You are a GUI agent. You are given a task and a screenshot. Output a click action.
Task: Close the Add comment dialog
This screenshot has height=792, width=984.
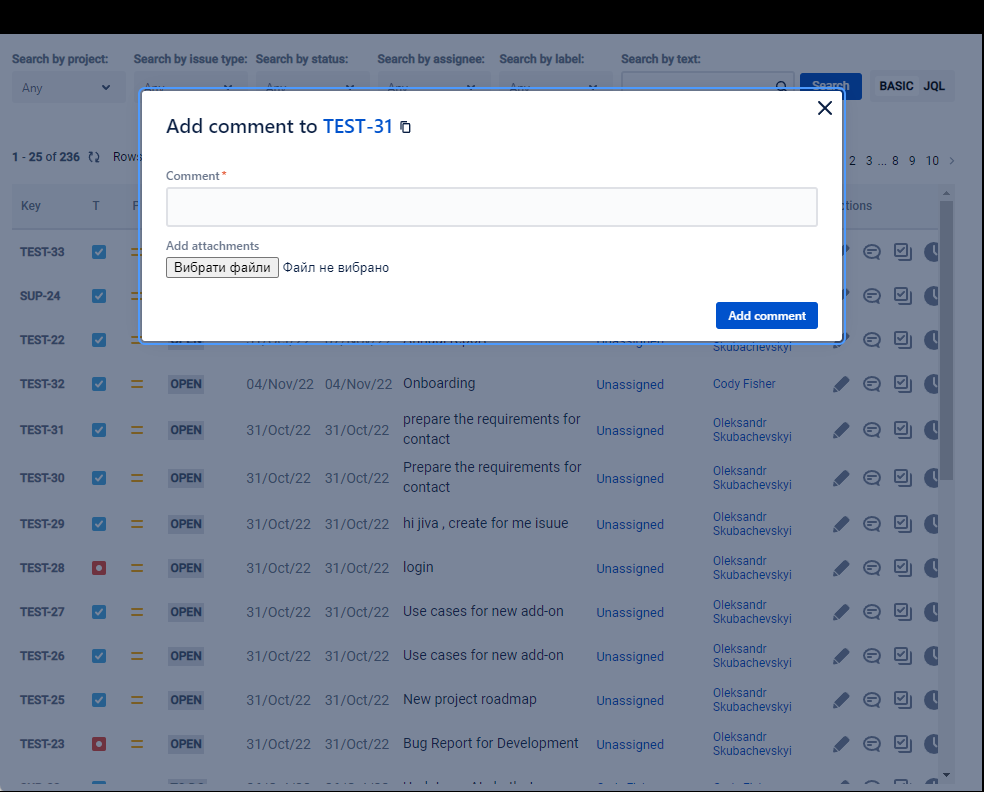pyautogui.click(x=824, y=108)
